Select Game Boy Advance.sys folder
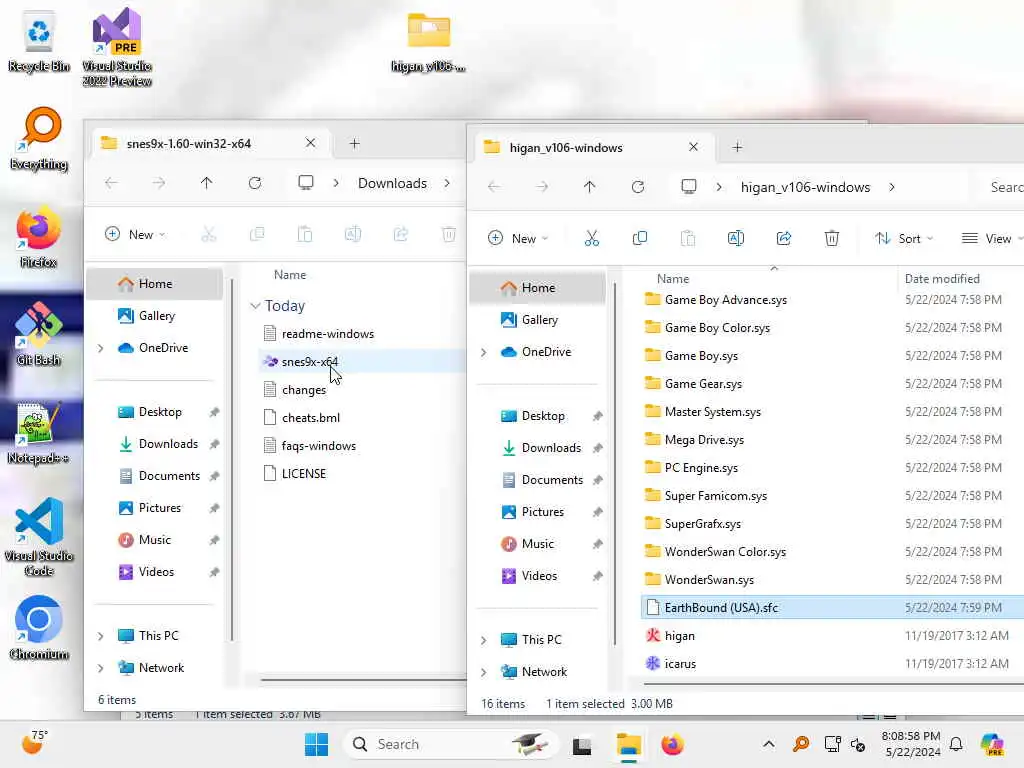1024x768 pixels. 726,300
